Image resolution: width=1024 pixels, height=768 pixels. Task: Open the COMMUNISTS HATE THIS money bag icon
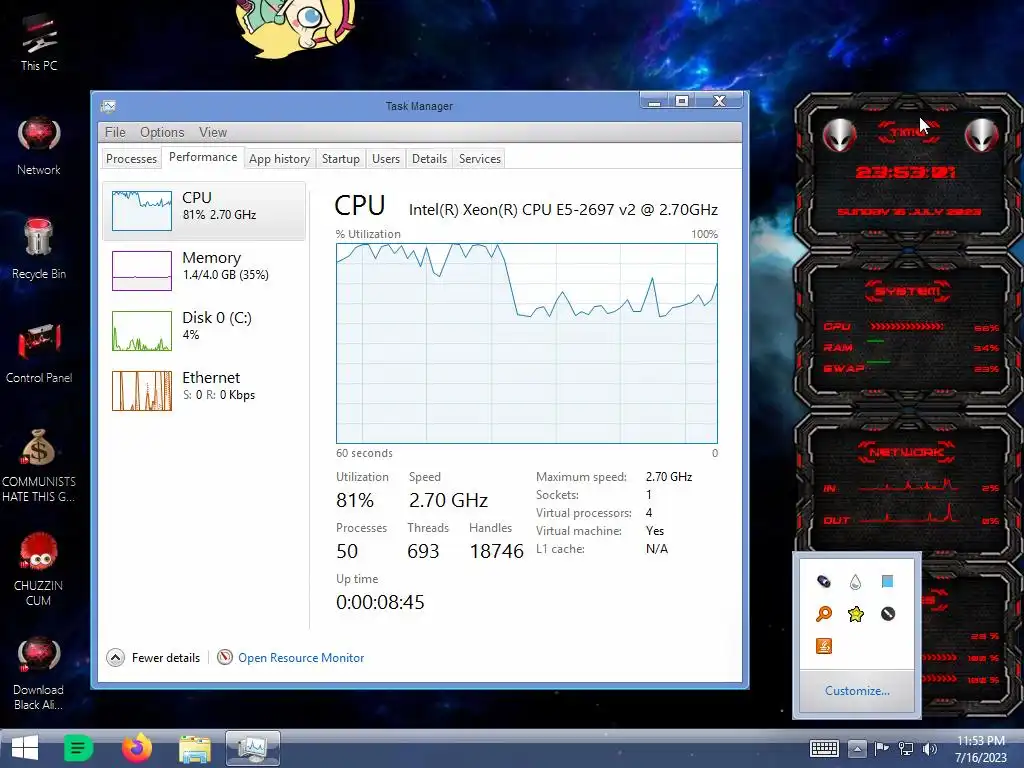click(x=39, y=466)
